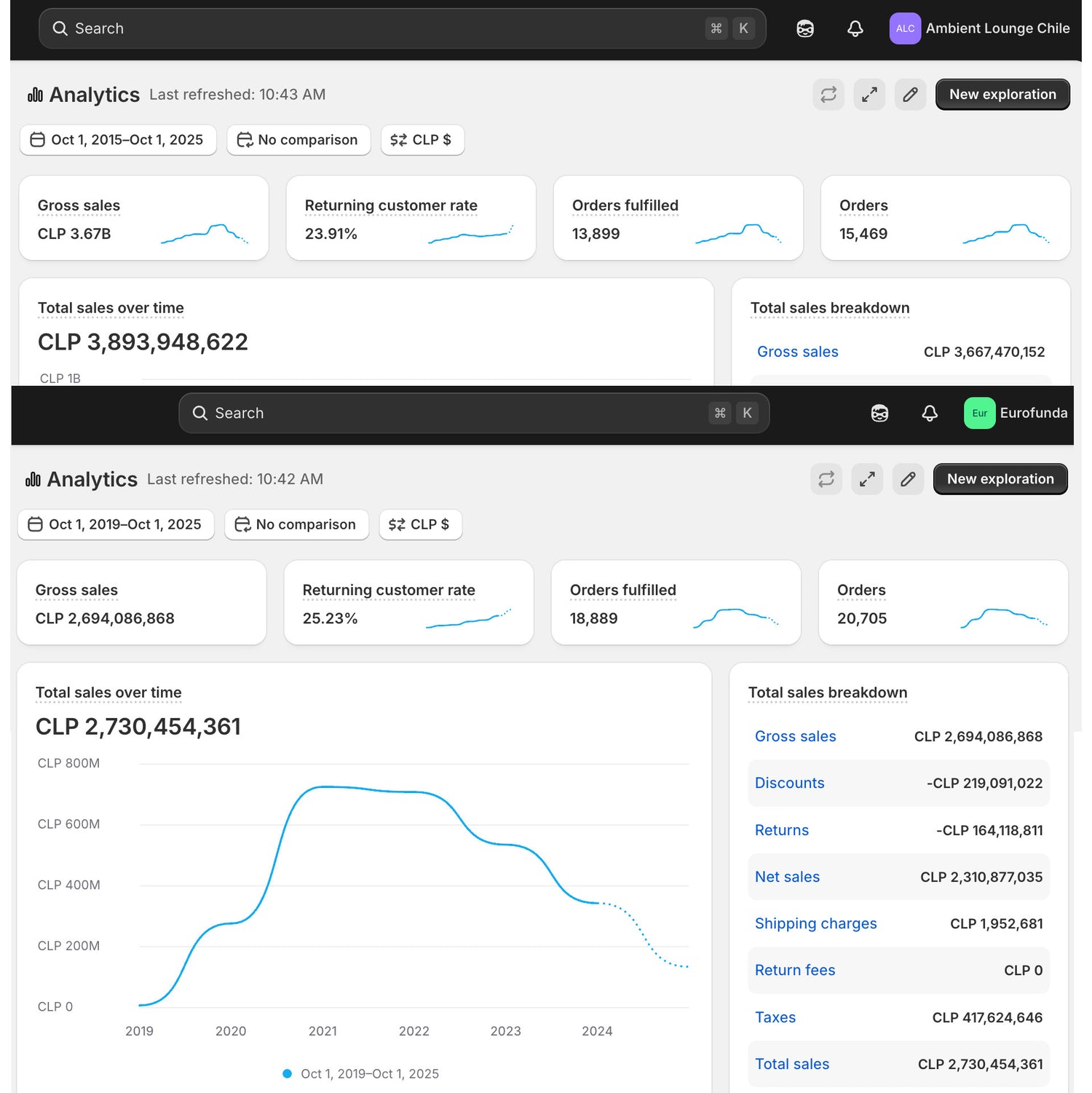Click New exploration on the Eurofunda dashboard

(1000, 479)
